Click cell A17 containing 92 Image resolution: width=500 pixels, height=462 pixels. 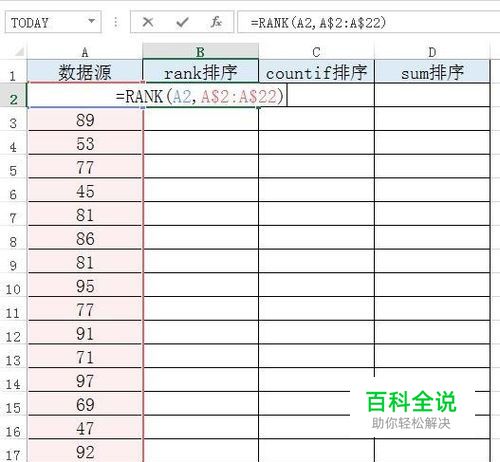85,451
